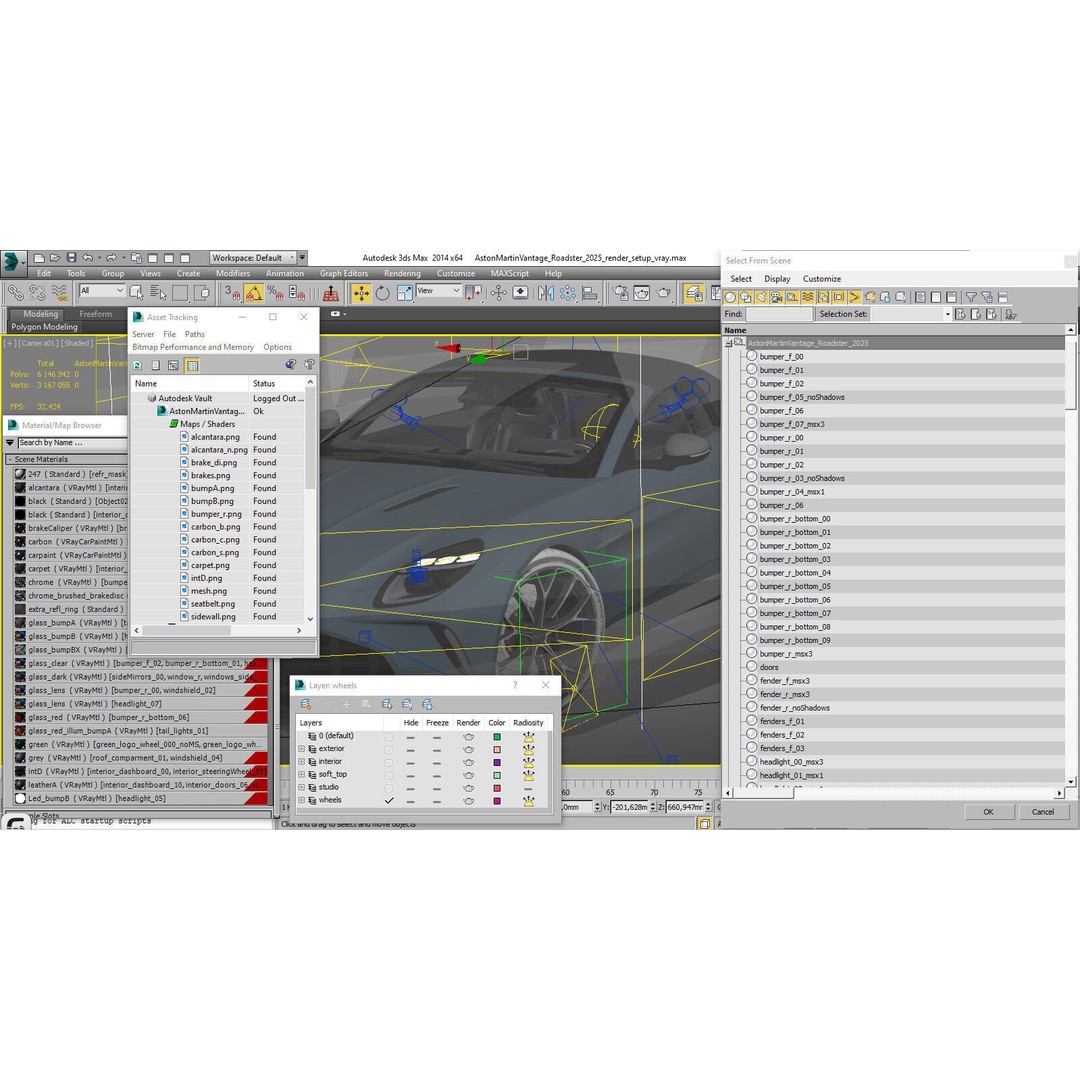This screenshot has width=1080, height=1080.
Task: Click the Unlink Selection icon
Action: coord(37,293)
